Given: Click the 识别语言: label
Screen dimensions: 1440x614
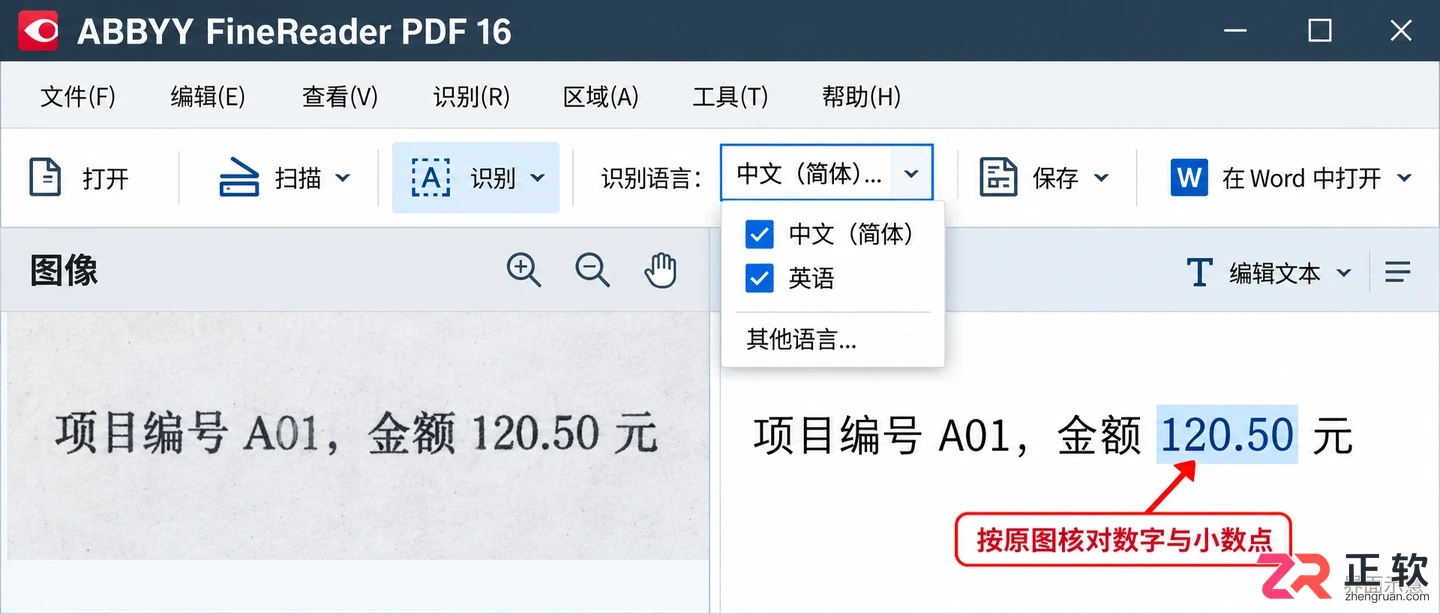Looking at the screenshot, I should click(x=651, y=179).
